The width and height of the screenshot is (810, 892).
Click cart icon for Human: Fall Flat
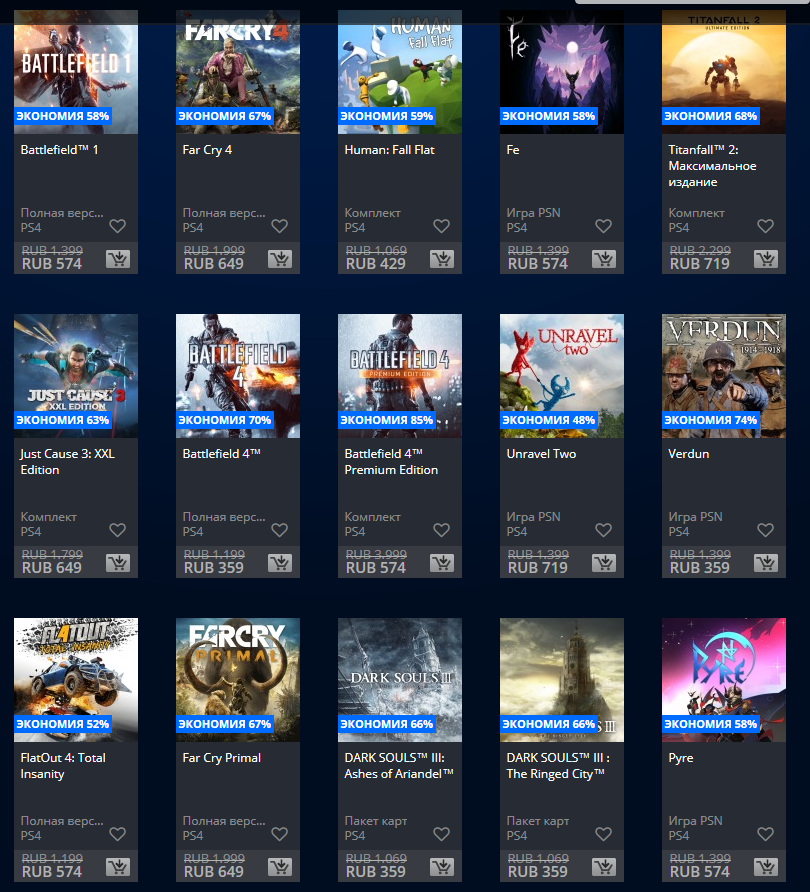coord(442,260)
